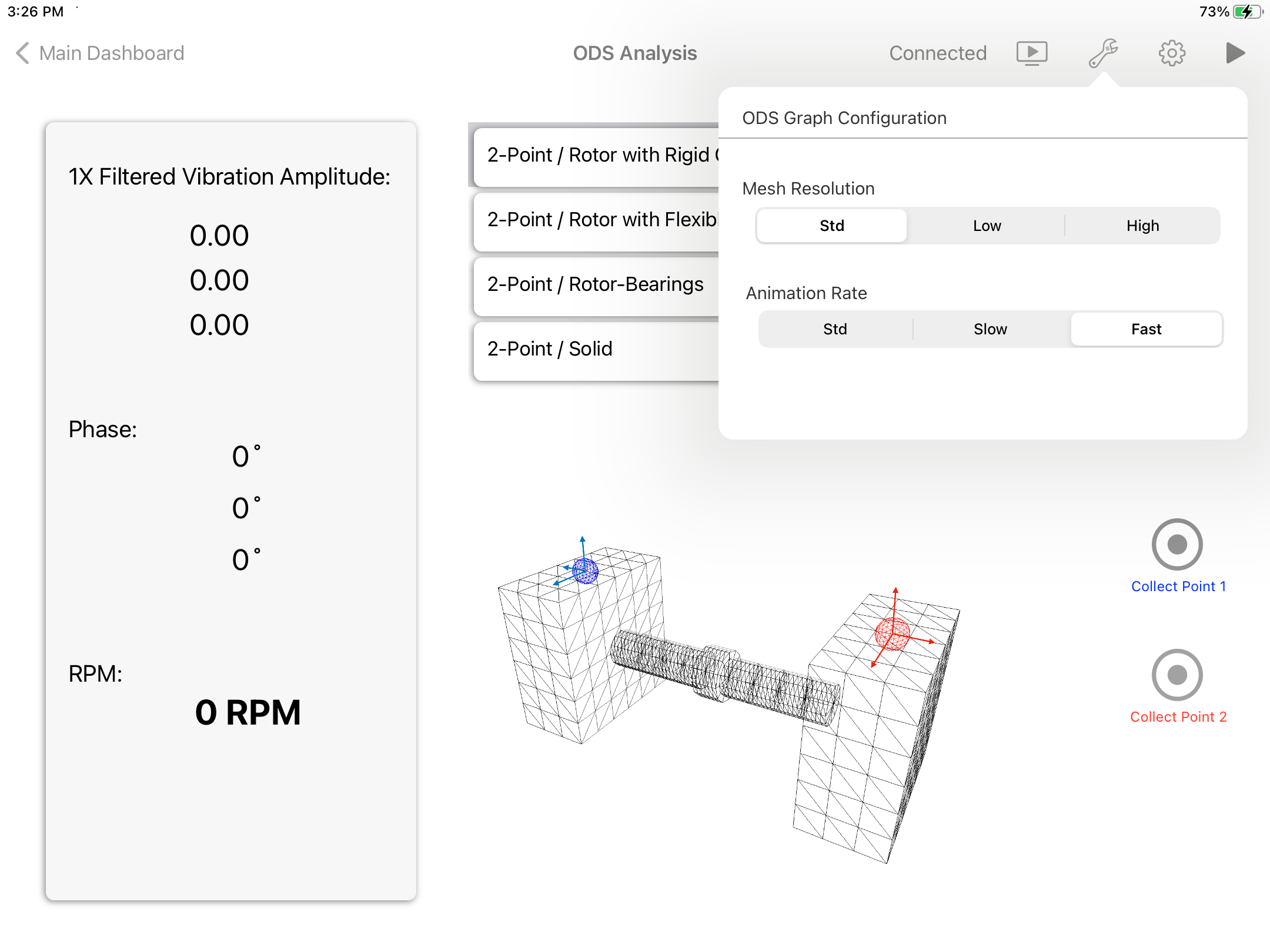Select Fast Animation Rate option
Screen dimensions: 1270x952
(x=1146, y=329)
